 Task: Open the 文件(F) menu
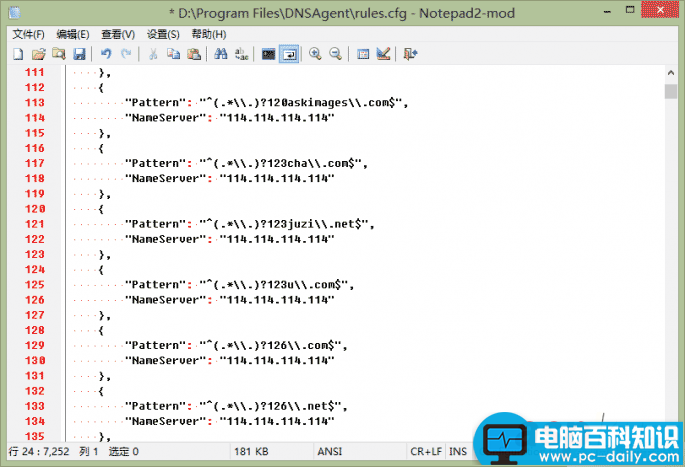click(30, 34)
